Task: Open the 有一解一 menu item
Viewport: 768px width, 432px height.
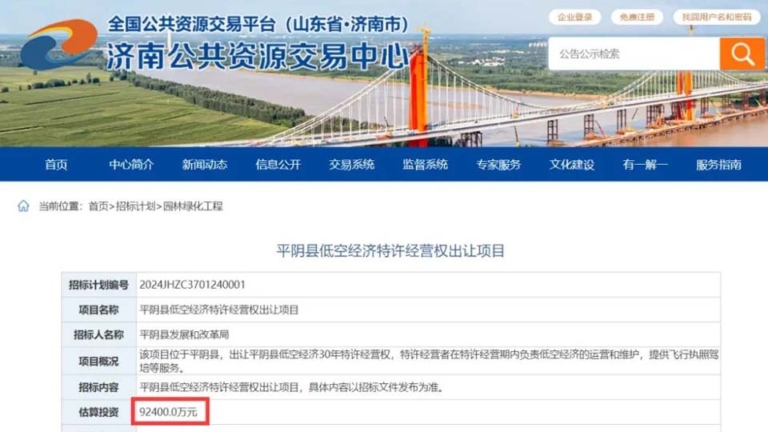Action: coord(645,165)
